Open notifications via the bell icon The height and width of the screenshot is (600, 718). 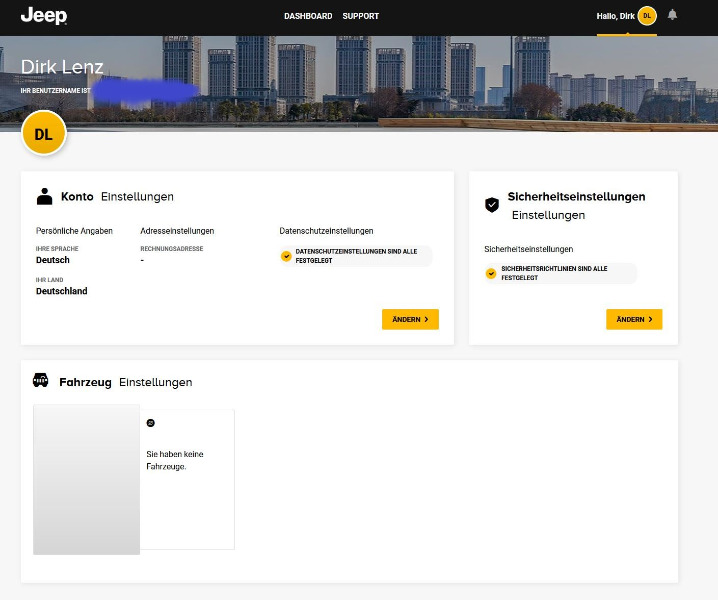click(672, 15)
